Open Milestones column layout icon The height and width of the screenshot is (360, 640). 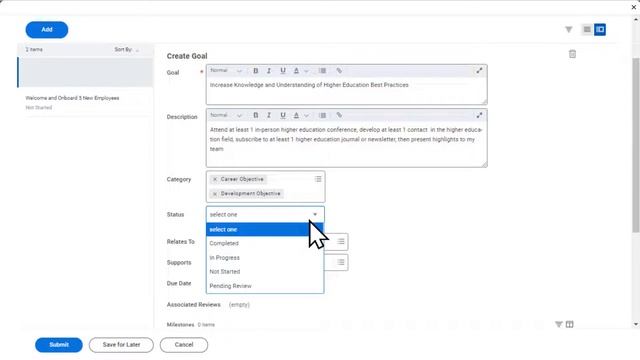click(x=569, y=324)
